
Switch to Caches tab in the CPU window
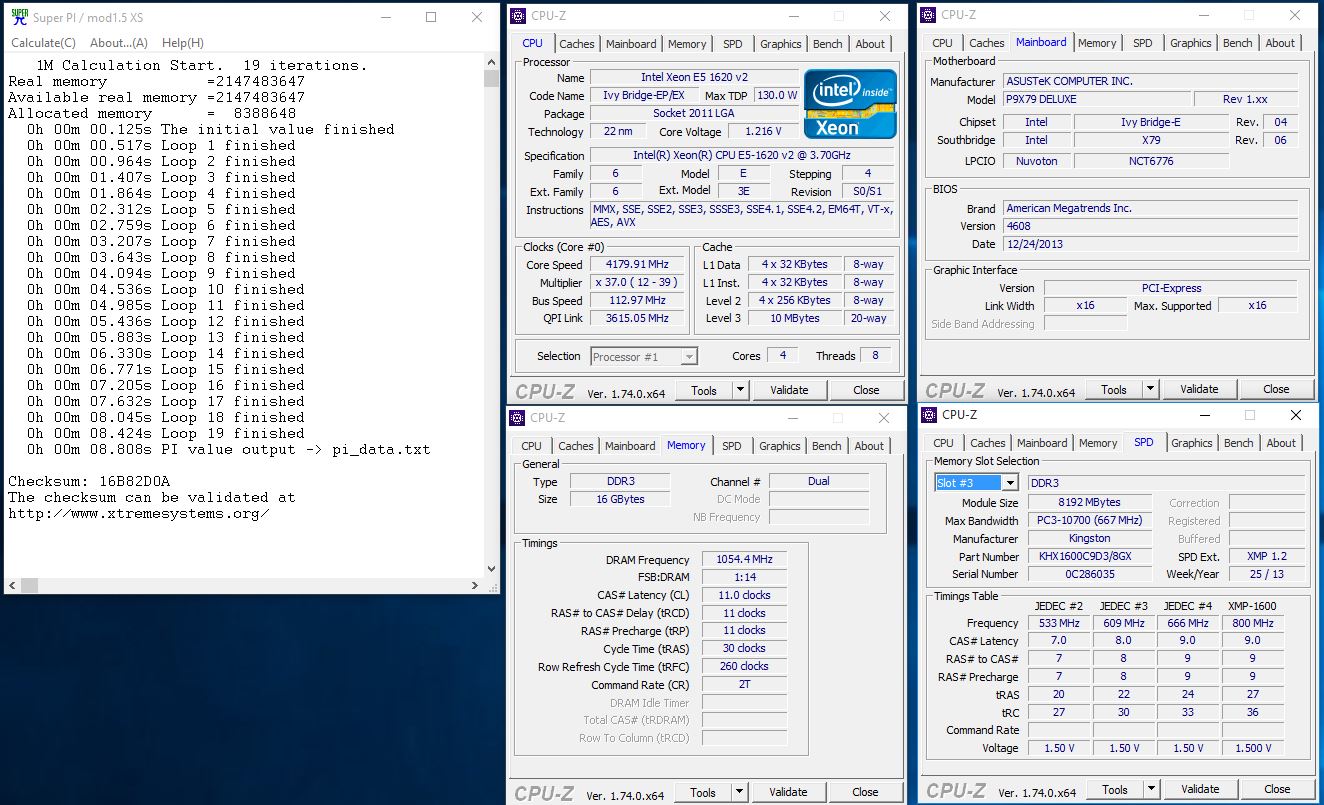[576, 44]
